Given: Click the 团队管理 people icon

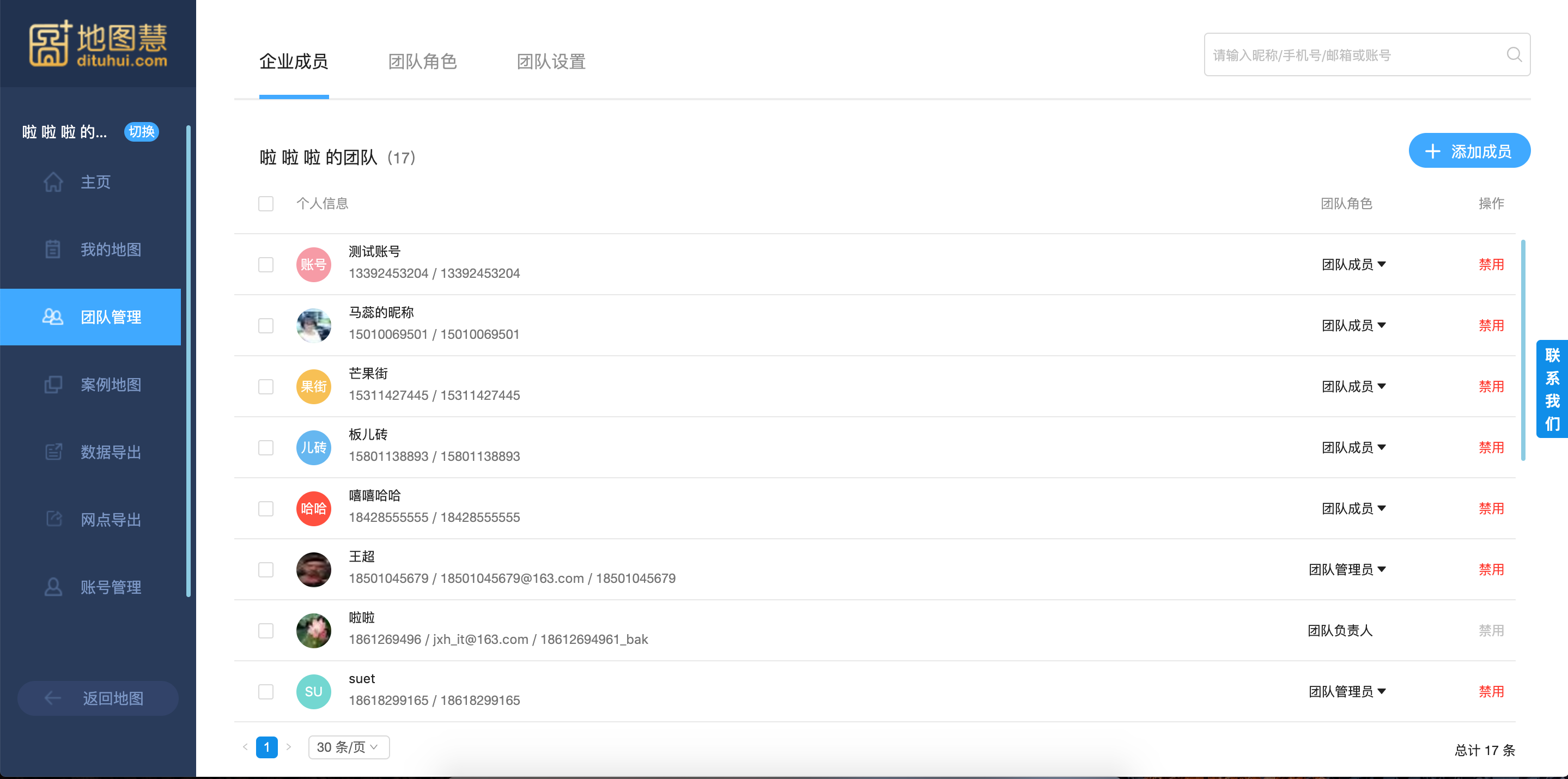Looking at the screenshot, I should tap(53, 317).
